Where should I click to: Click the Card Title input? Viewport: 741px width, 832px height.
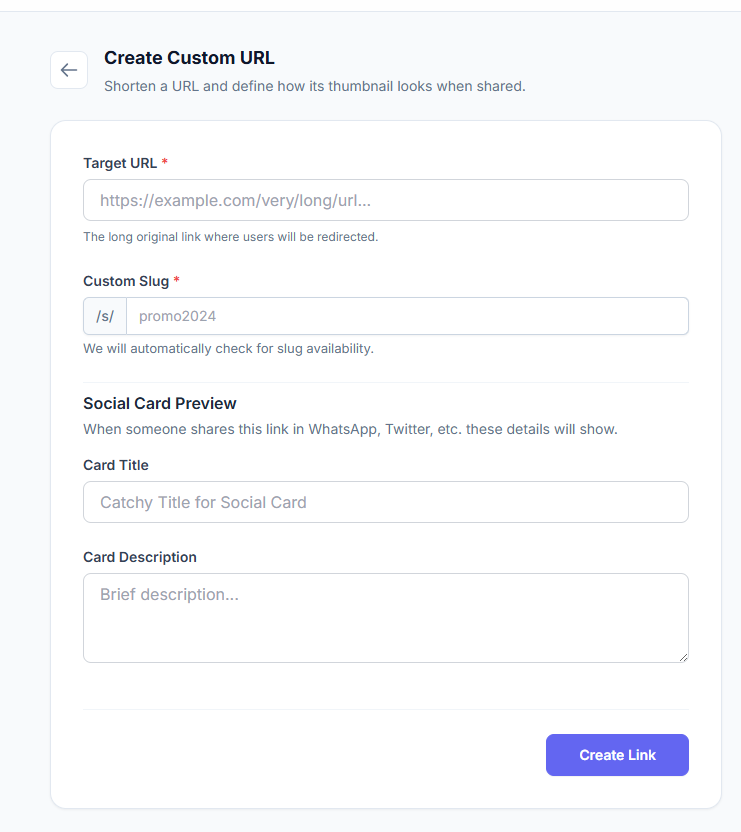pos(385,501)
